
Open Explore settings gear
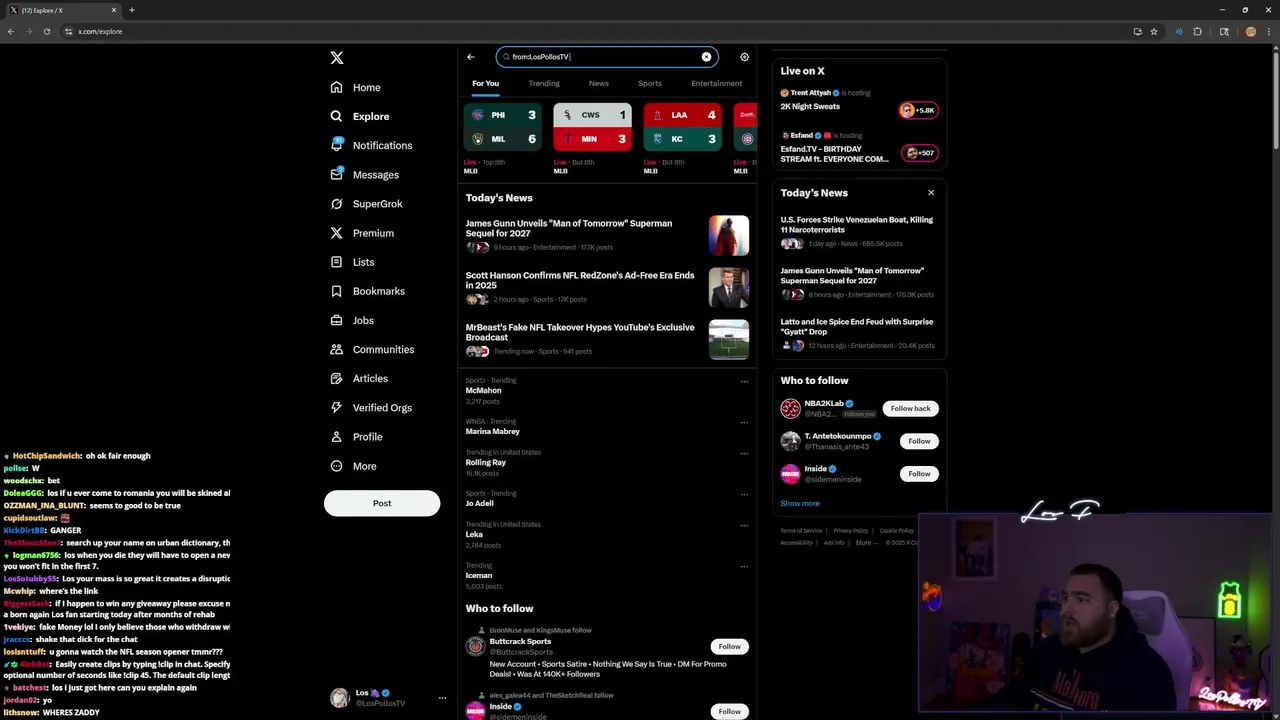point(744,57)
